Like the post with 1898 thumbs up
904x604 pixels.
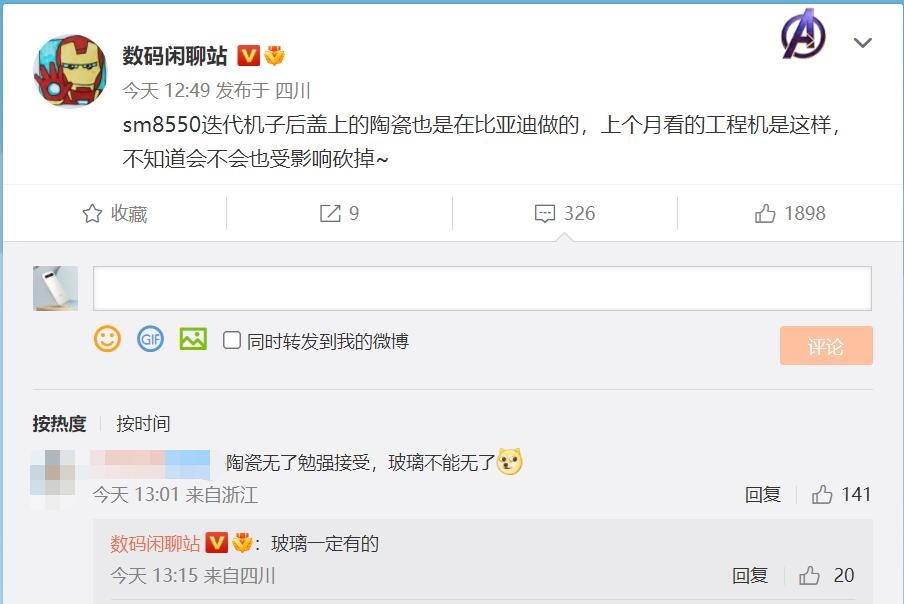tap(790, 213)
